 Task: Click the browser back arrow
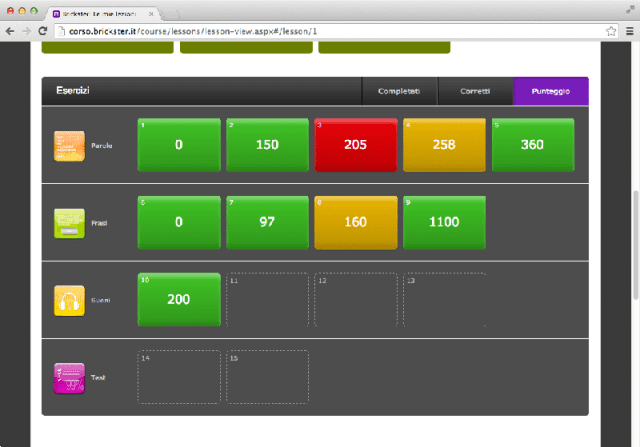coord(10,31)
